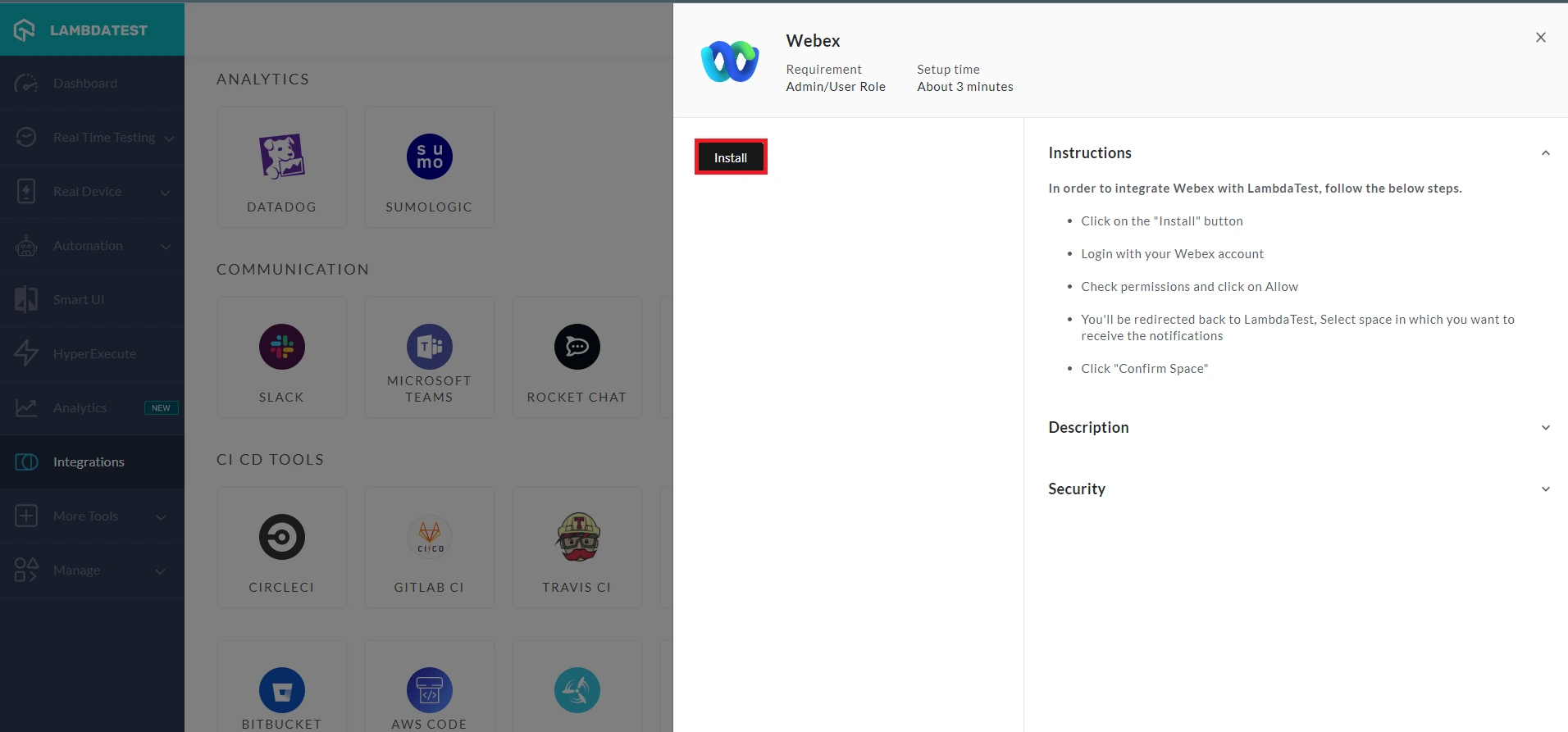
Task: Collapse the Instructions section
Action: click(1545, 153)
